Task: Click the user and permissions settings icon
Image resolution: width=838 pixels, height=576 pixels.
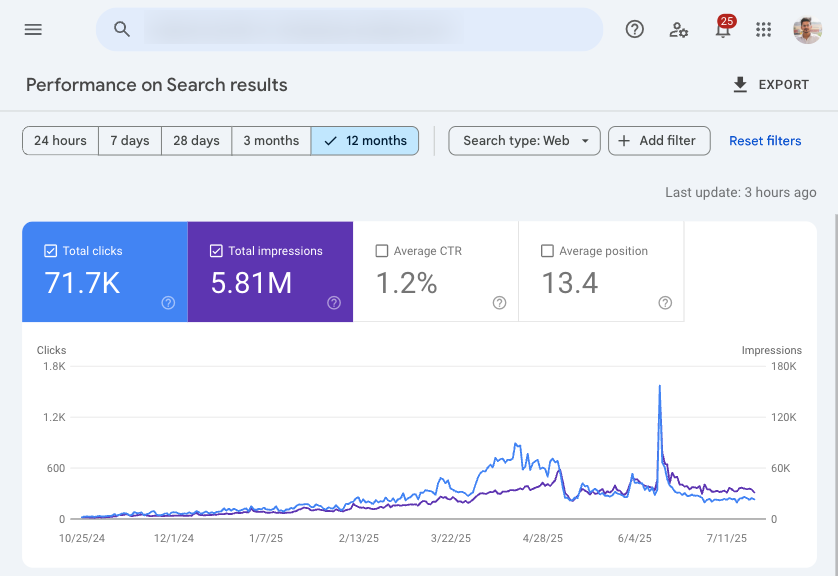Action: 679,30
